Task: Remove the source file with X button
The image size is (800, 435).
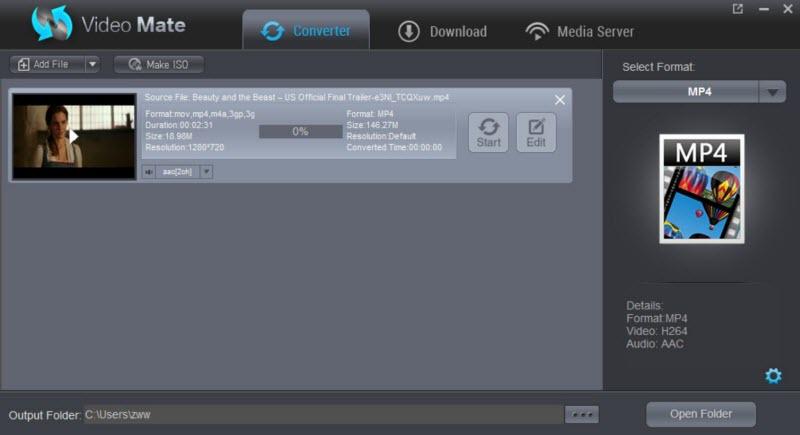Action: [x=560, y=100]
